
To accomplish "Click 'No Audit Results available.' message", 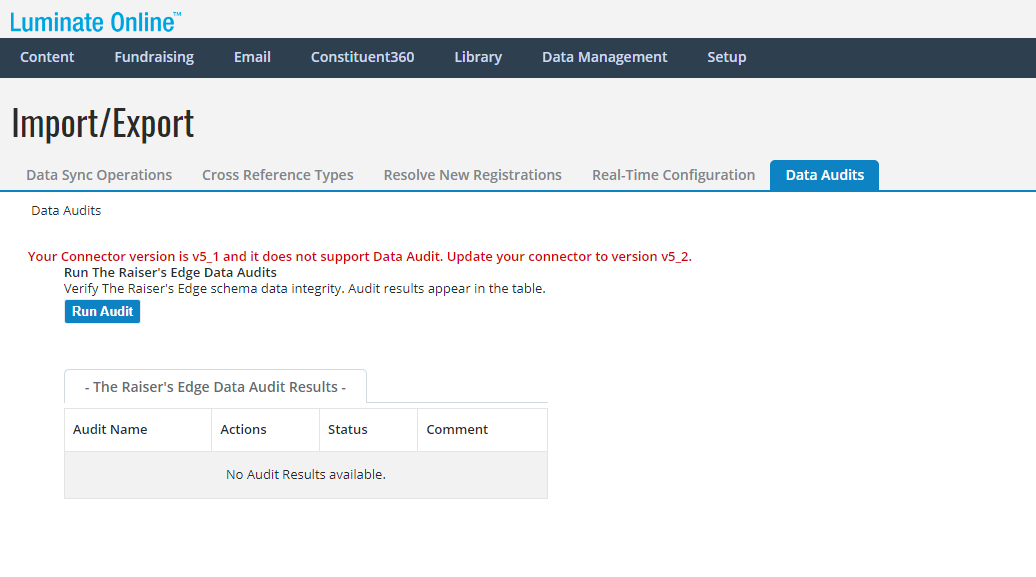I will pyautogui.click(x=306, y=475).
